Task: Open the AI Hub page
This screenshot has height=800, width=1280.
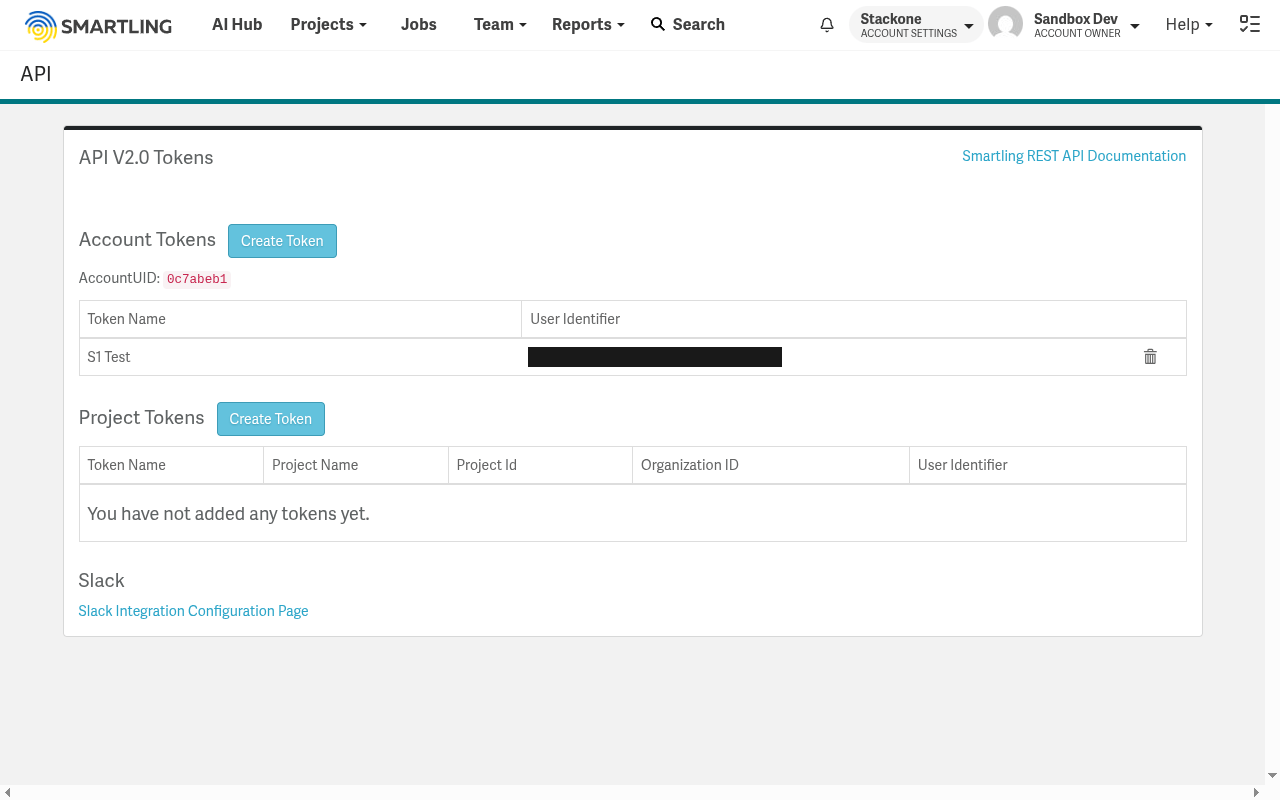Action: tap(237, 25)
